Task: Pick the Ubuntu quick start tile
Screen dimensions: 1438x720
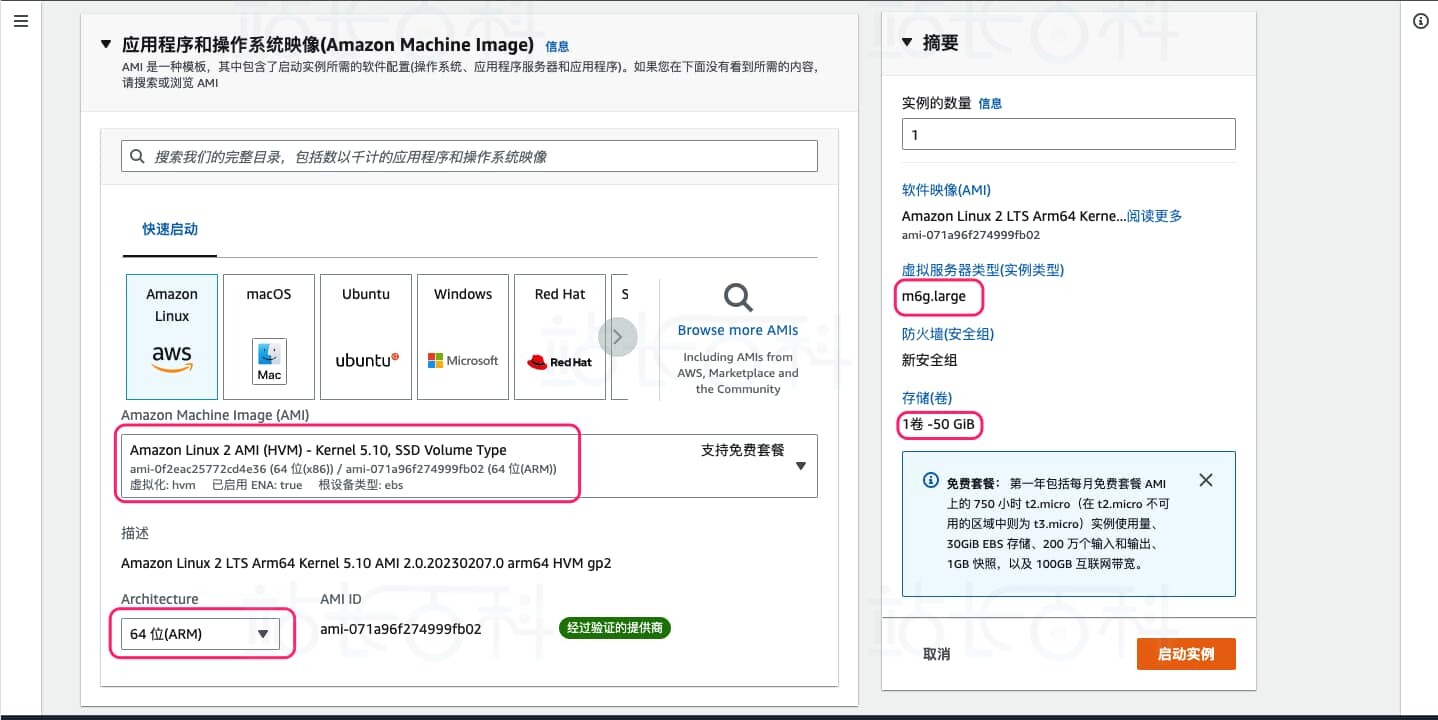Action: (x=366, y=337)
